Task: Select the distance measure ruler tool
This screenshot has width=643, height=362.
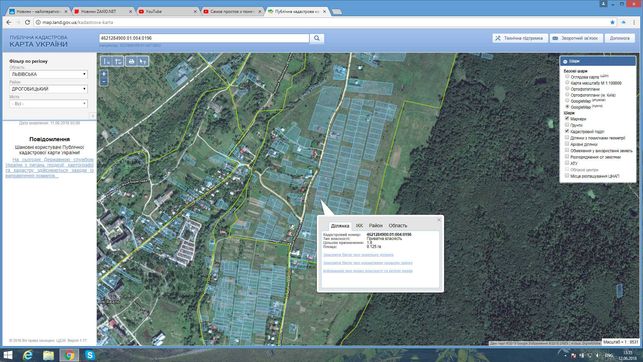Action: coord(107,61)
